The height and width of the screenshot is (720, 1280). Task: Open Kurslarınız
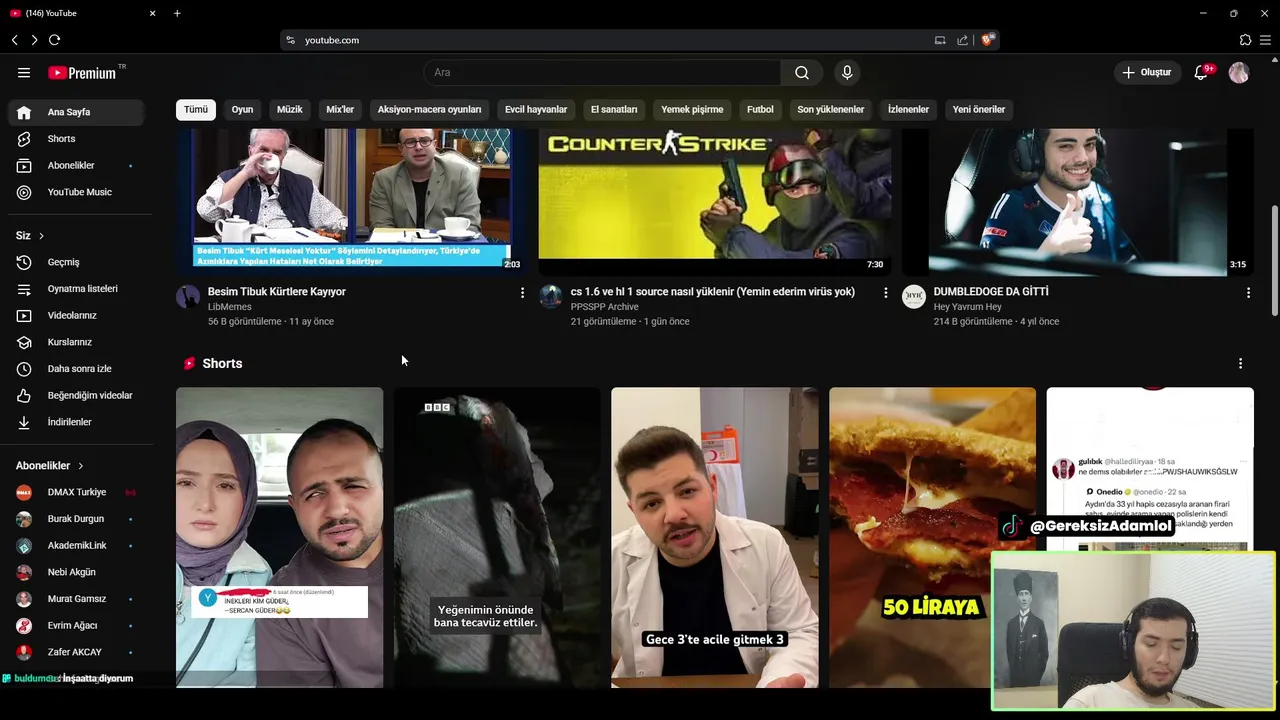coord(77,342)
